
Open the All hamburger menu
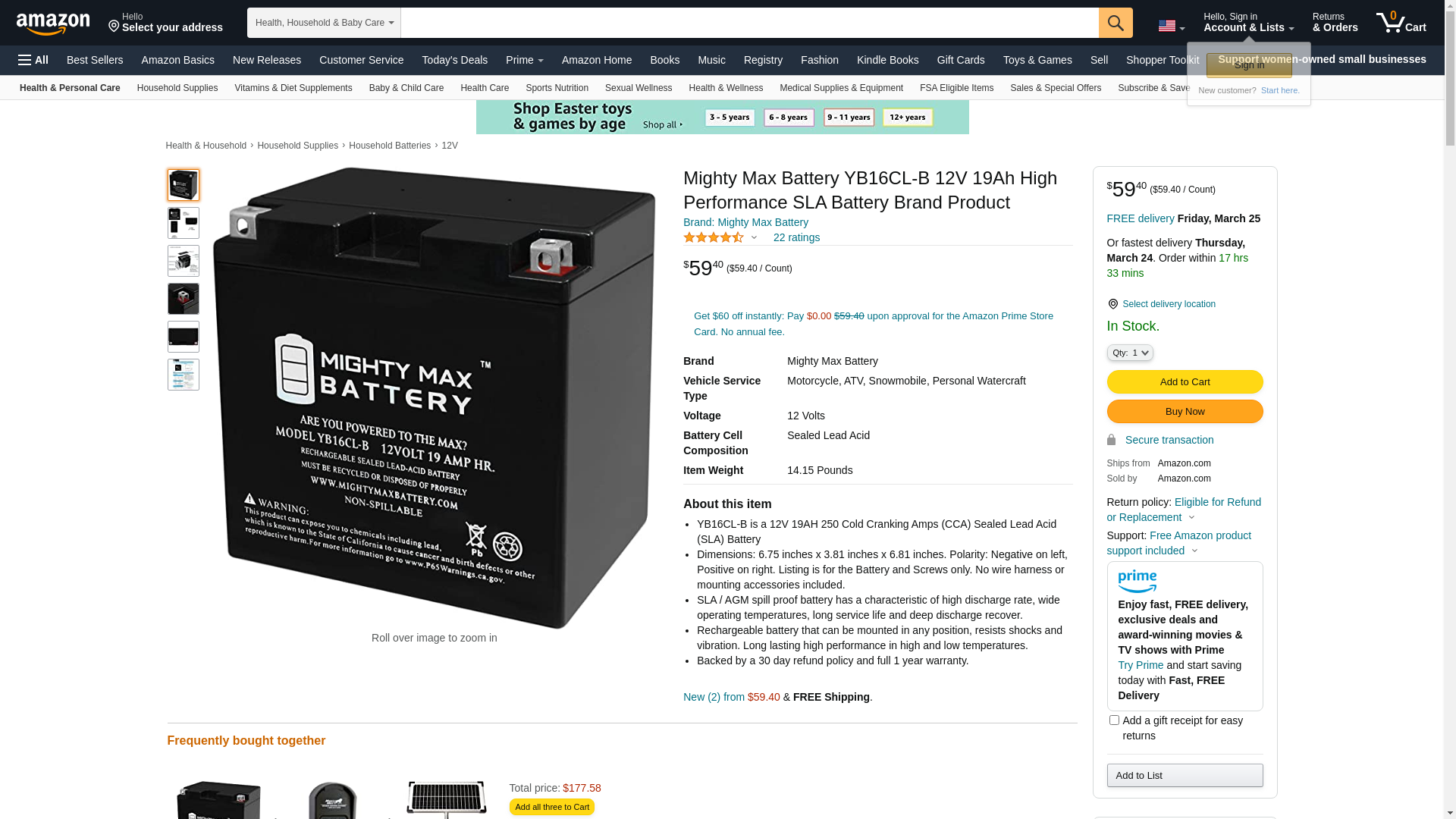click(33, 60)
